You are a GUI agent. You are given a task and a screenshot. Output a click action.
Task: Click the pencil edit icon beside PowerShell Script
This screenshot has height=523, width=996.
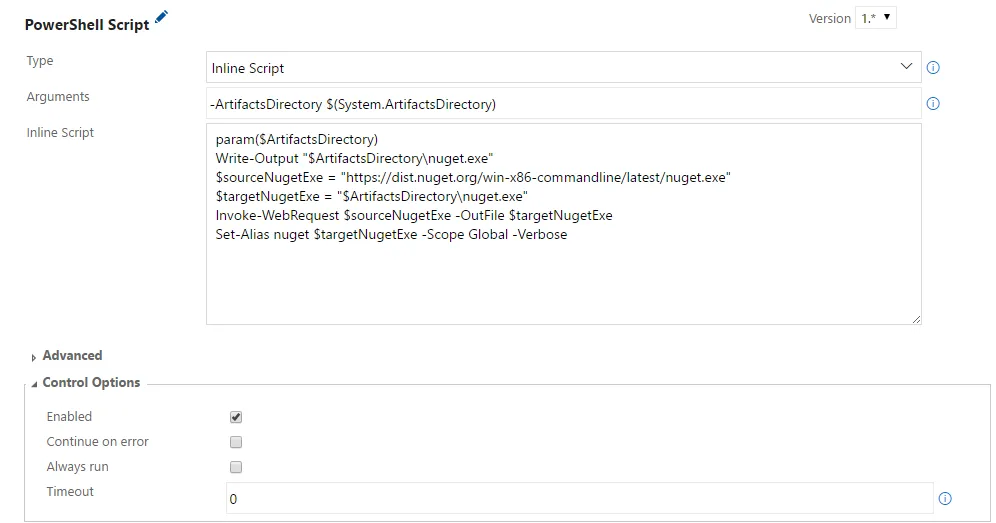click(x=162, y=17)
